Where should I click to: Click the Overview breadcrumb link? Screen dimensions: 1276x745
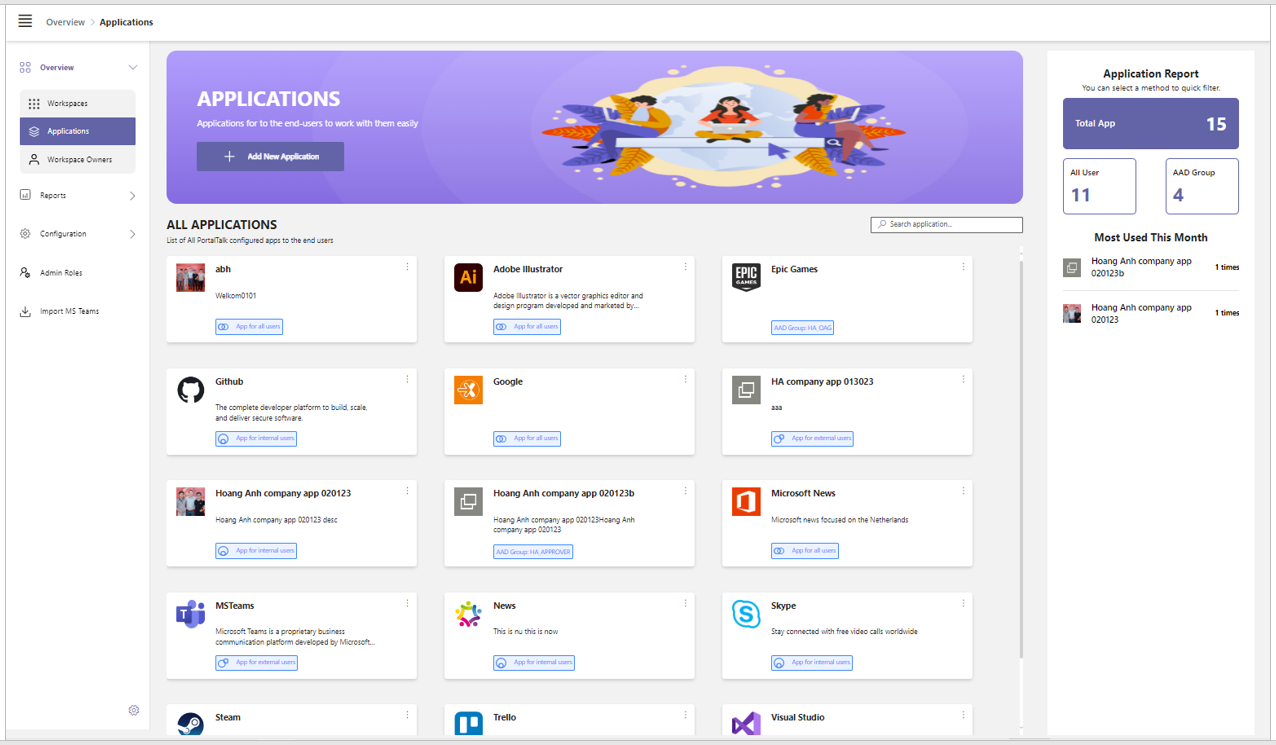(65, 22)
